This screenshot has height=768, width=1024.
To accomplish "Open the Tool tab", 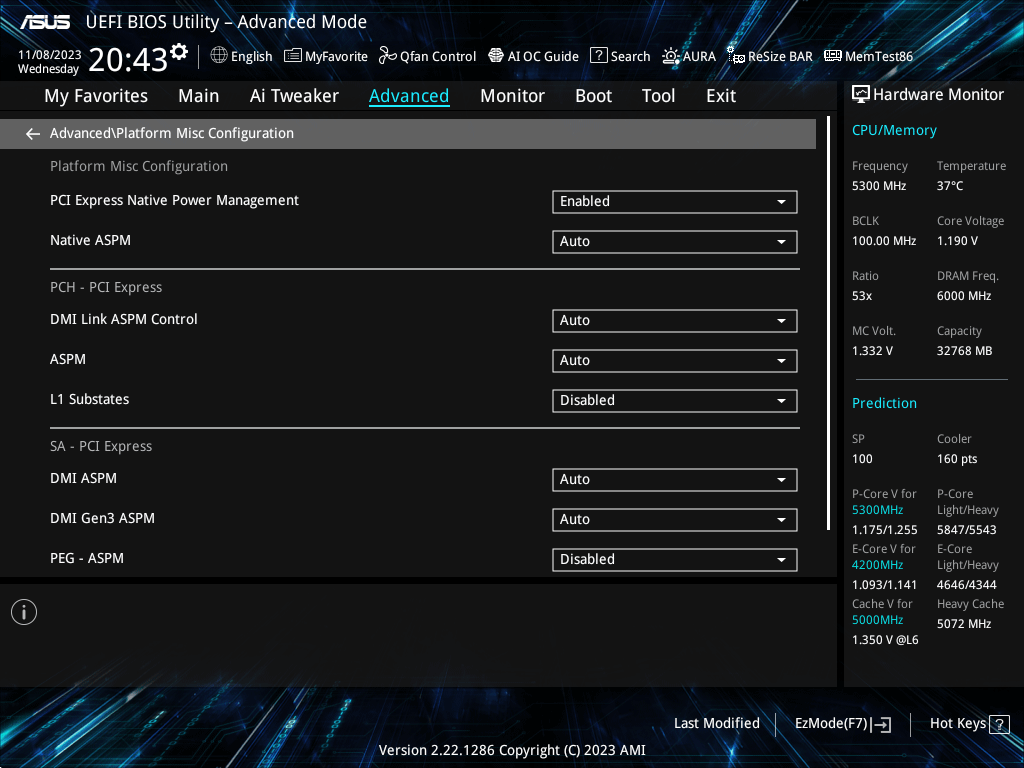I will 658,96.
